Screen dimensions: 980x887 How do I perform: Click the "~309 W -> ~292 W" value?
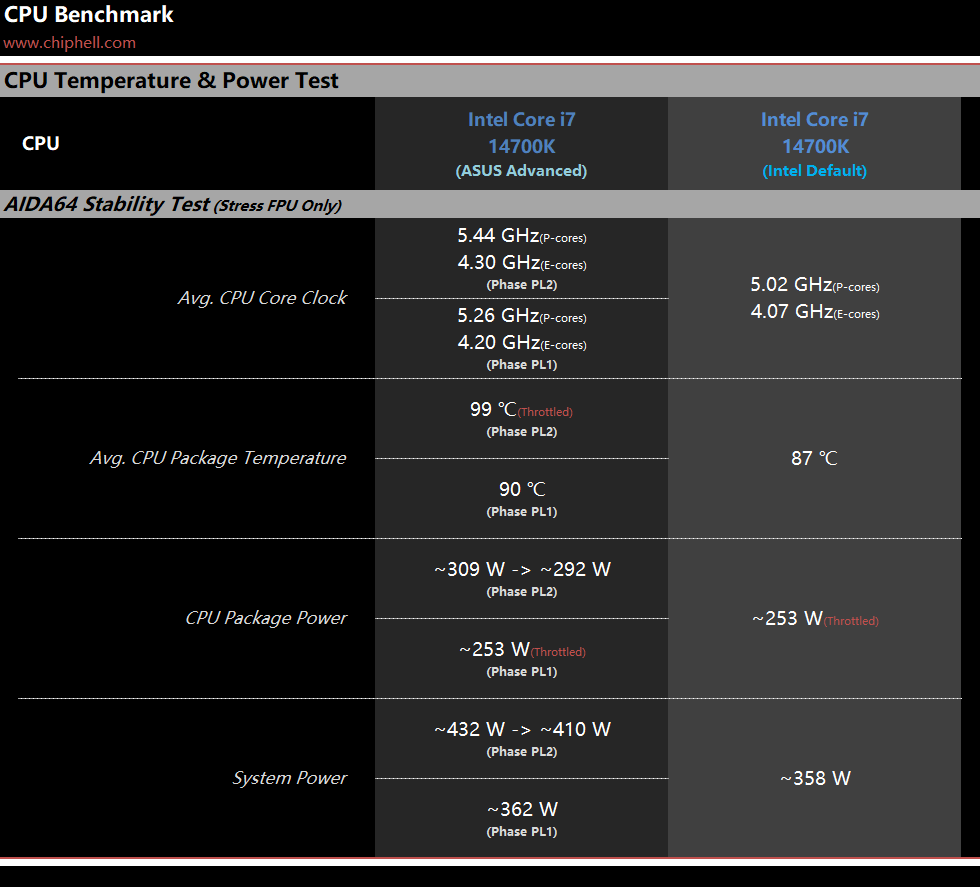pyautogui.click(x=522, y=569)
